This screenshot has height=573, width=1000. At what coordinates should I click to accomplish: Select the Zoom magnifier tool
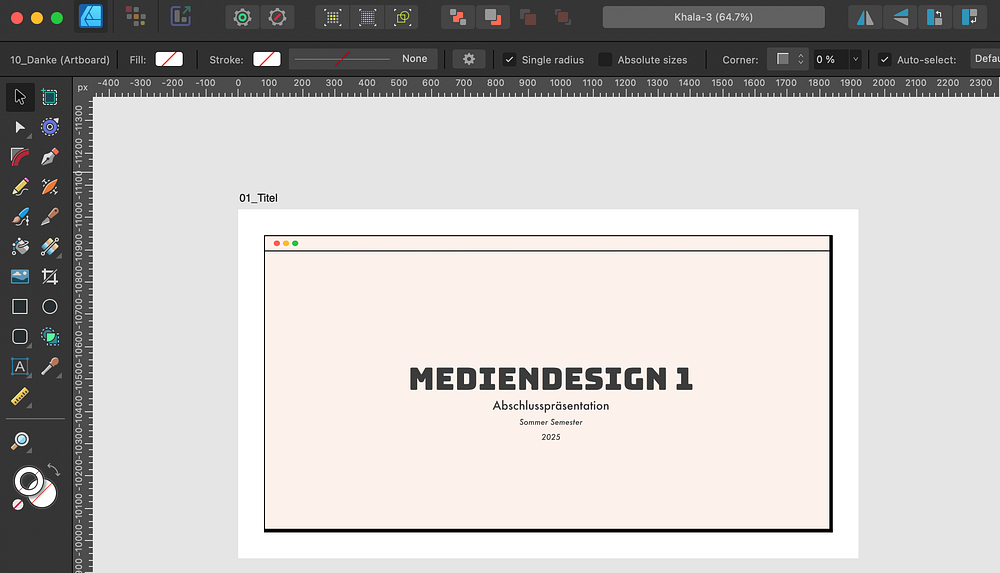point(20,441)
